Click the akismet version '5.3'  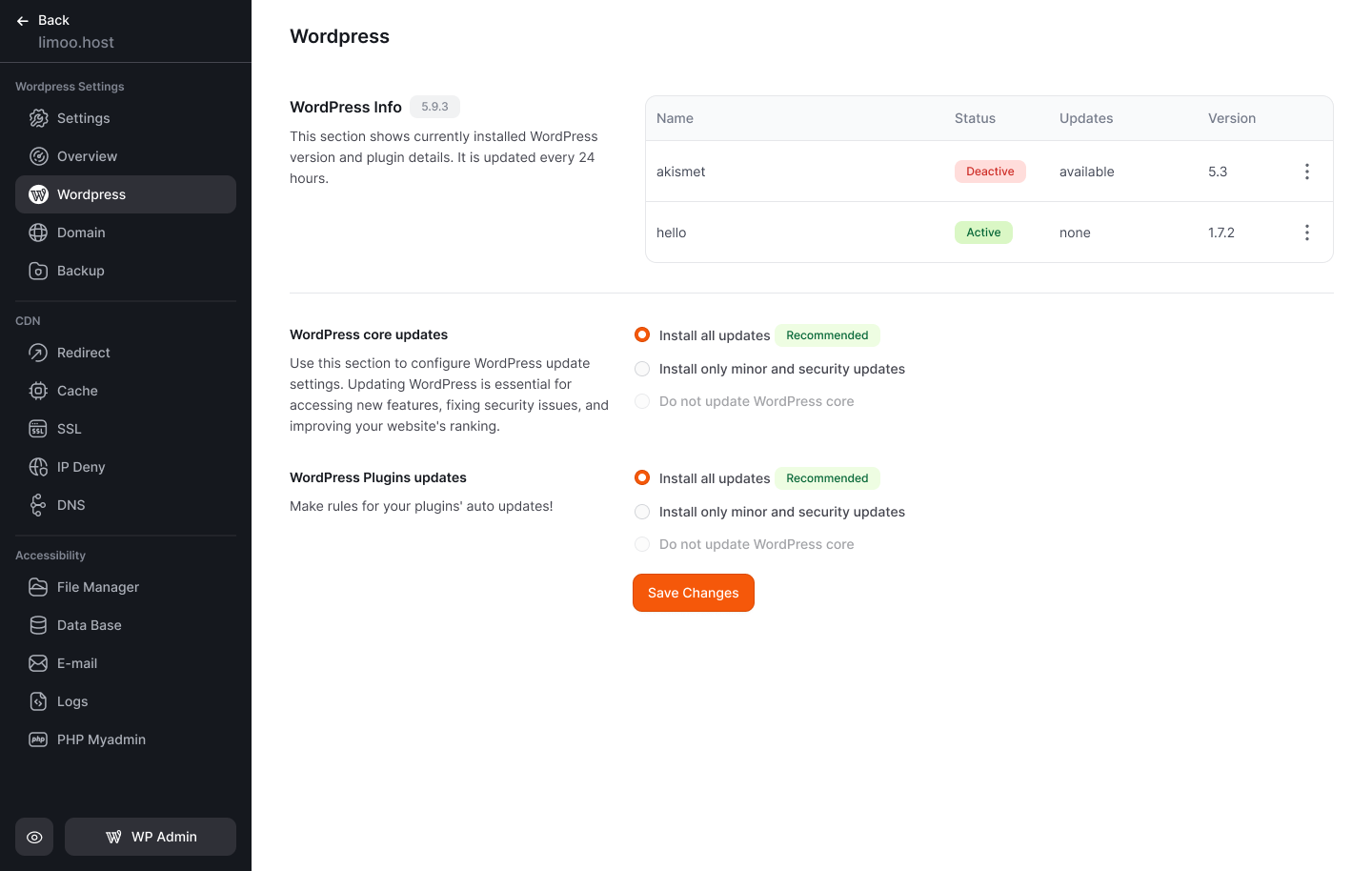point(1218,172)
